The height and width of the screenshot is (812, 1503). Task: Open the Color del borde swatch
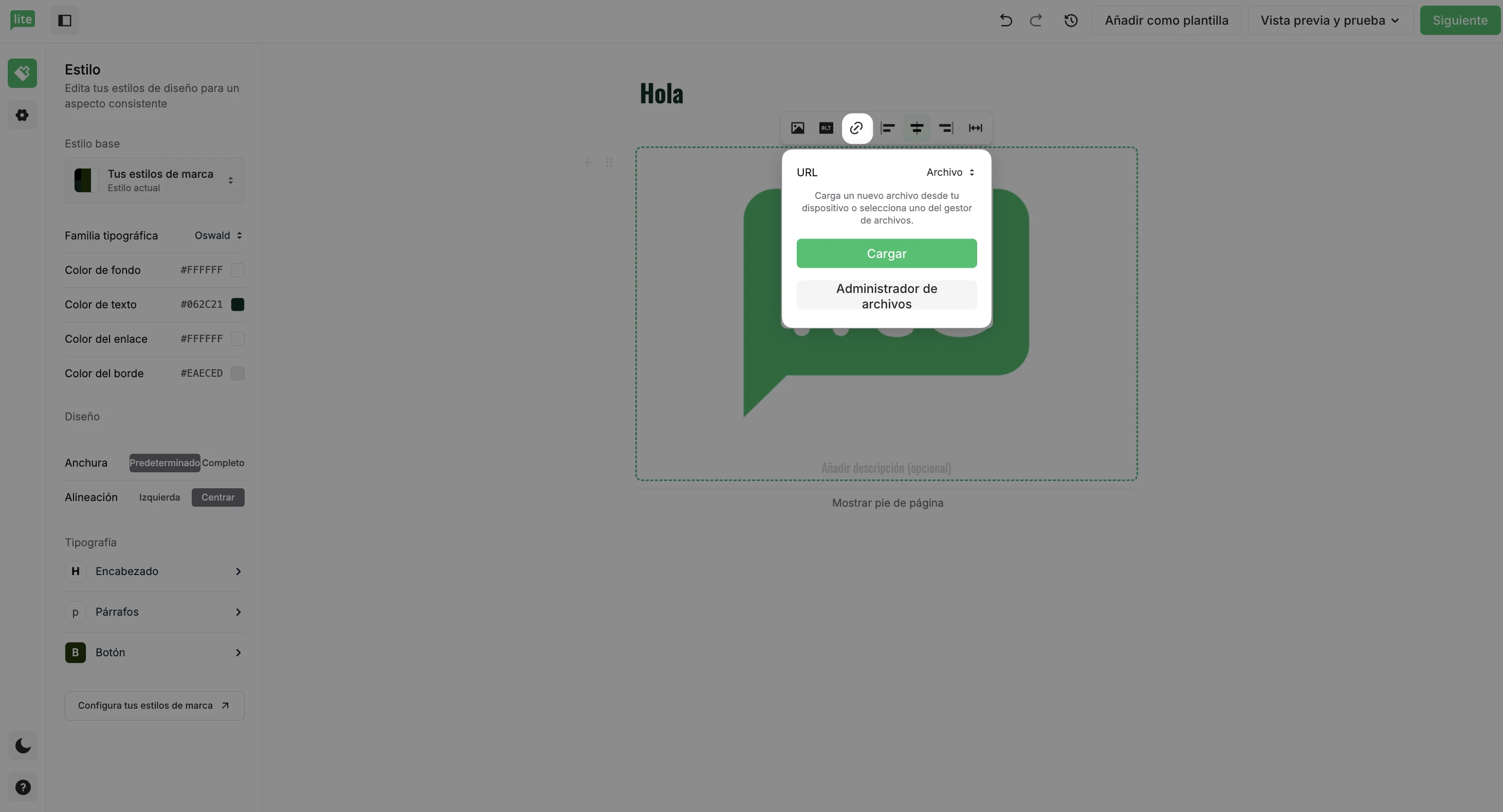(x=237, y=373)
